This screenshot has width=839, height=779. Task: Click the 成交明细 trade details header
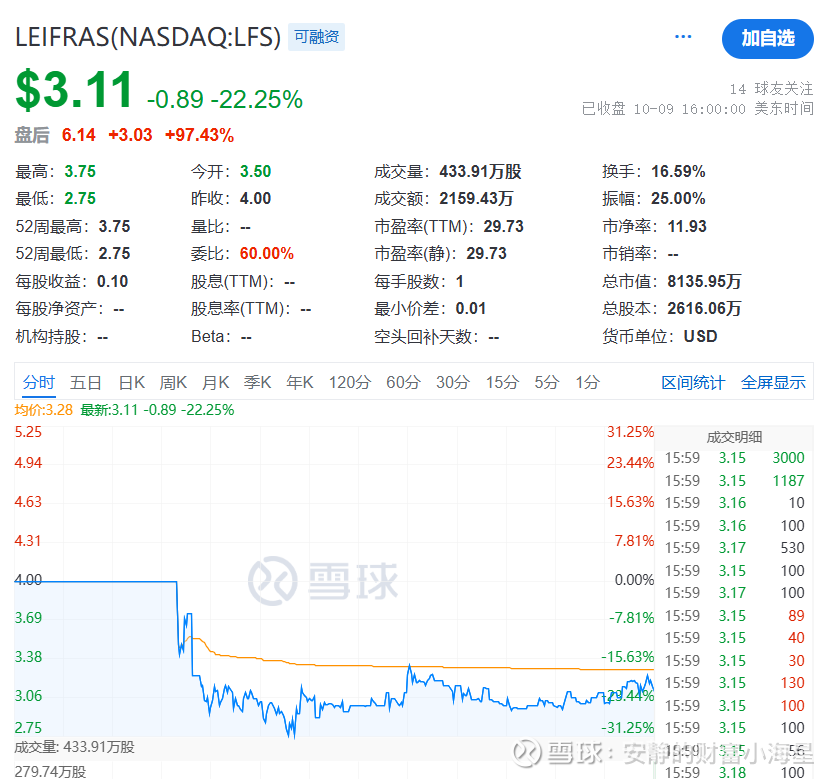[734, 437]
